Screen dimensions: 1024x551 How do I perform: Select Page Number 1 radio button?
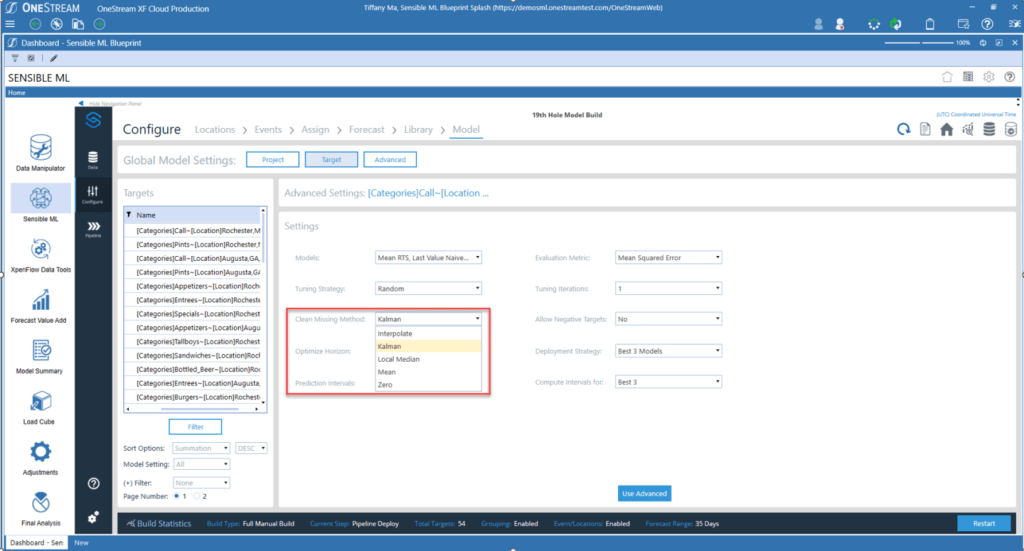click(176, 496)
